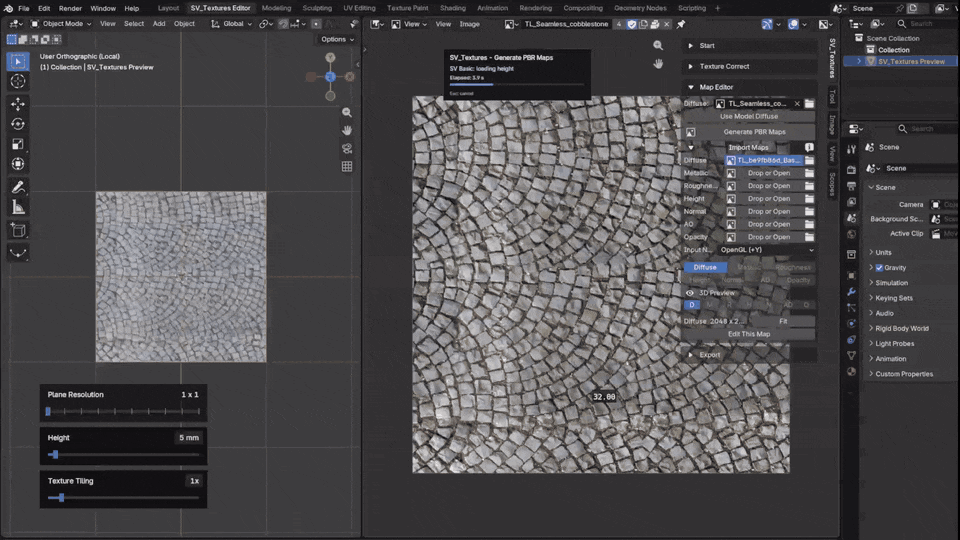
Task: Open the Image menu in image editor
Action: (x=470, y=24)
